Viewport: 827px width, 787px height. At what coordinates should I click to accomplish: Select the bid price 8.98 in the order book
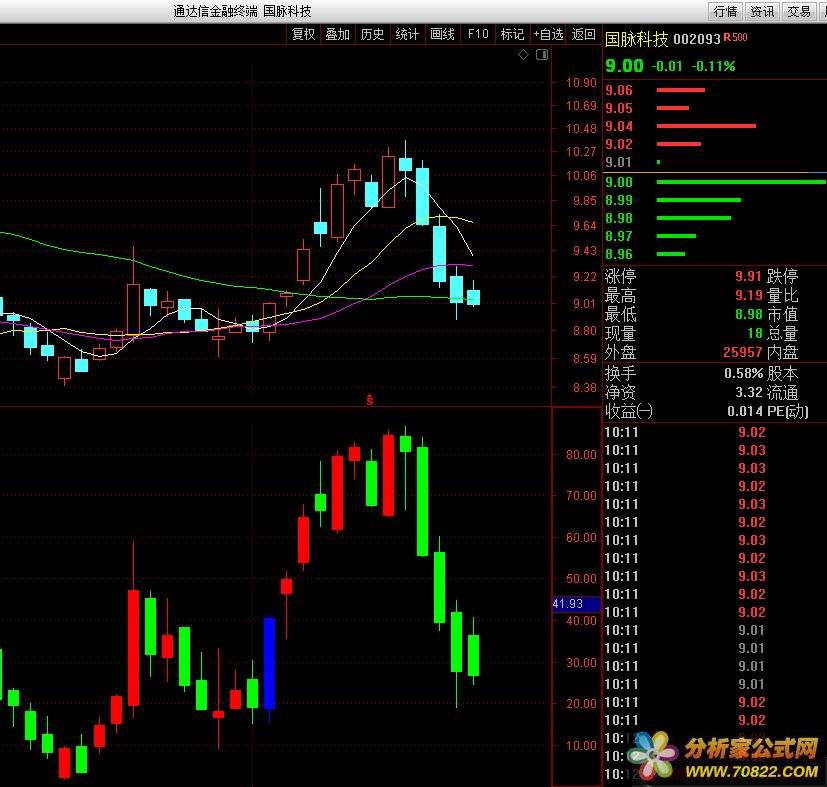coord(714,218)
